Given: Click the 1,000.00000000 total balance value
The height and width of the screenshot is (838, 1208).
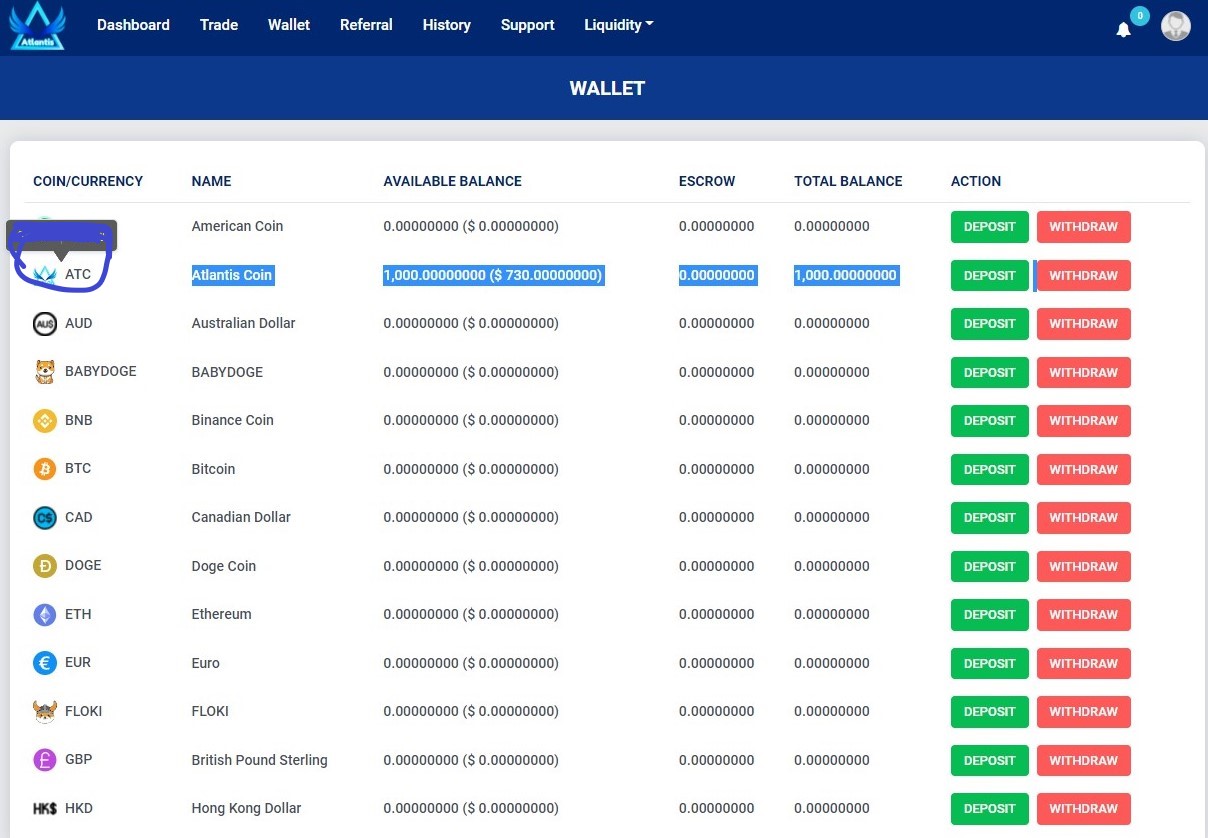Looking at the screenshot, I should pos(846,275).
